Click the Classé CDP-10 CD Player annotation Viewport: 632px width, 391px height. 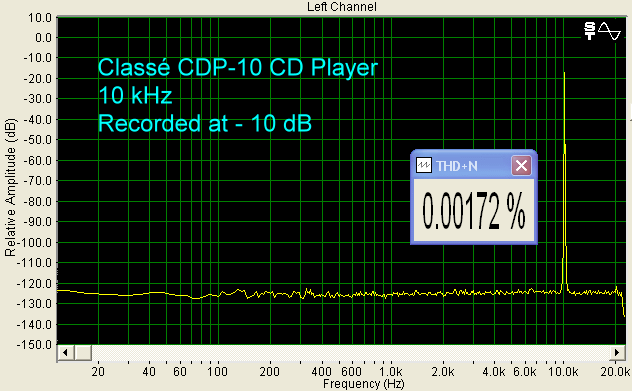[x=238, y=67]
